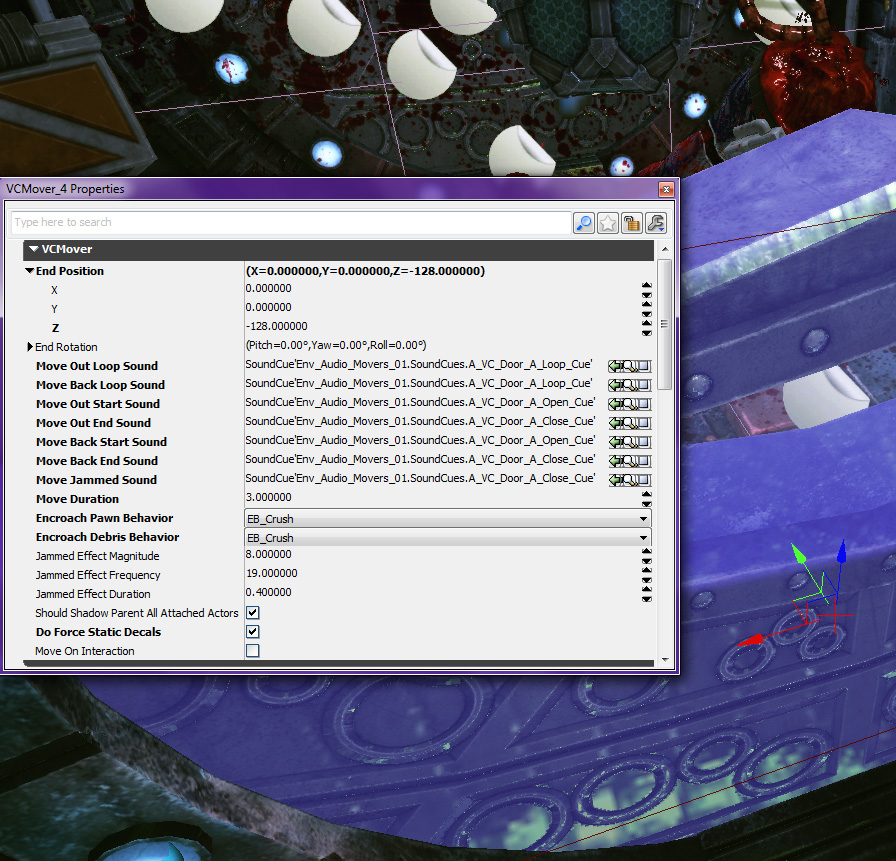The height and width of the screenshot is (861, 896).
Task: Use selected object for Move Out Loop Sound
Action: pos(615,366)
